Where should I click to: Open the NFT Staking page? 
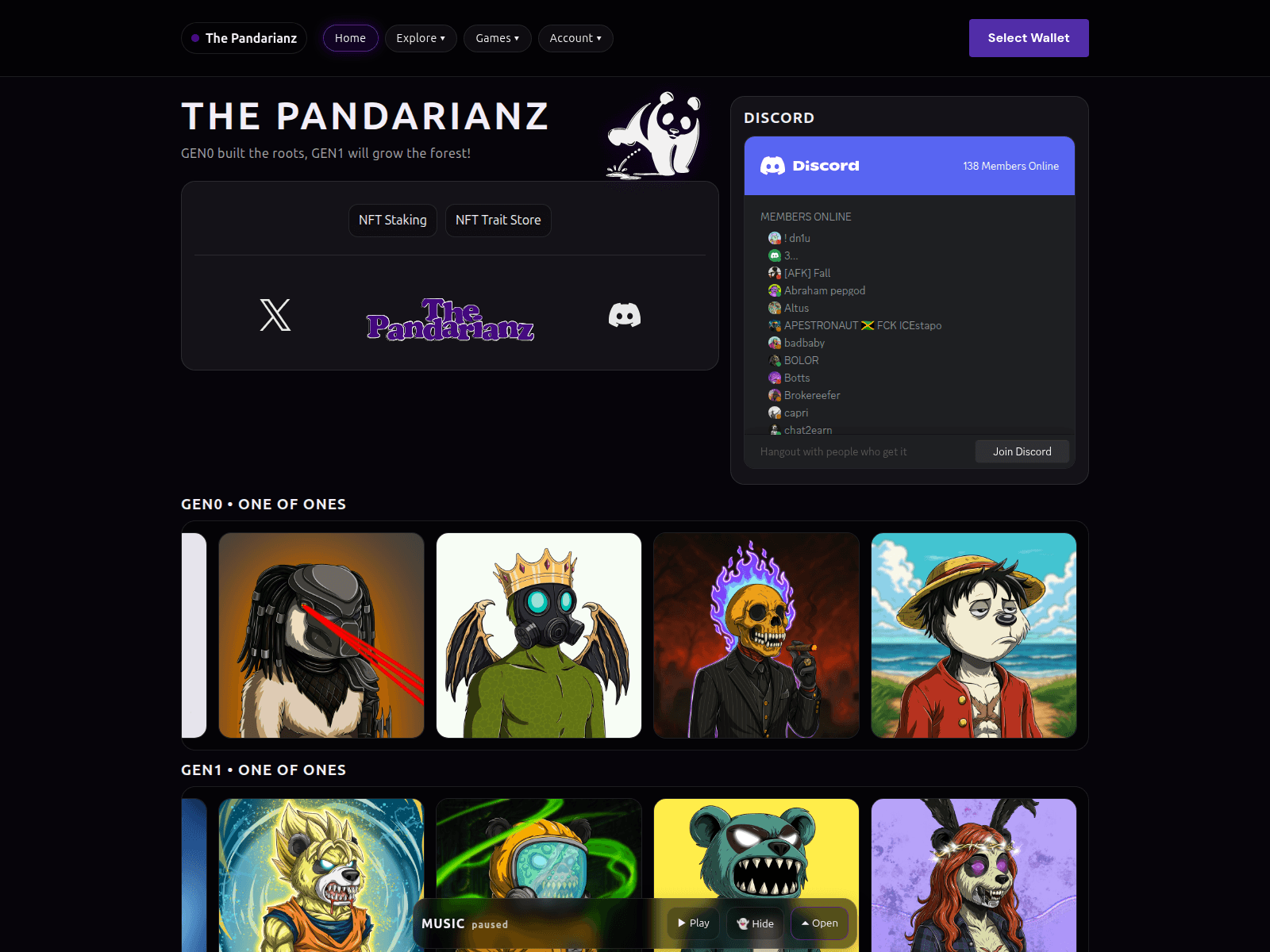[x=393, y=221]
